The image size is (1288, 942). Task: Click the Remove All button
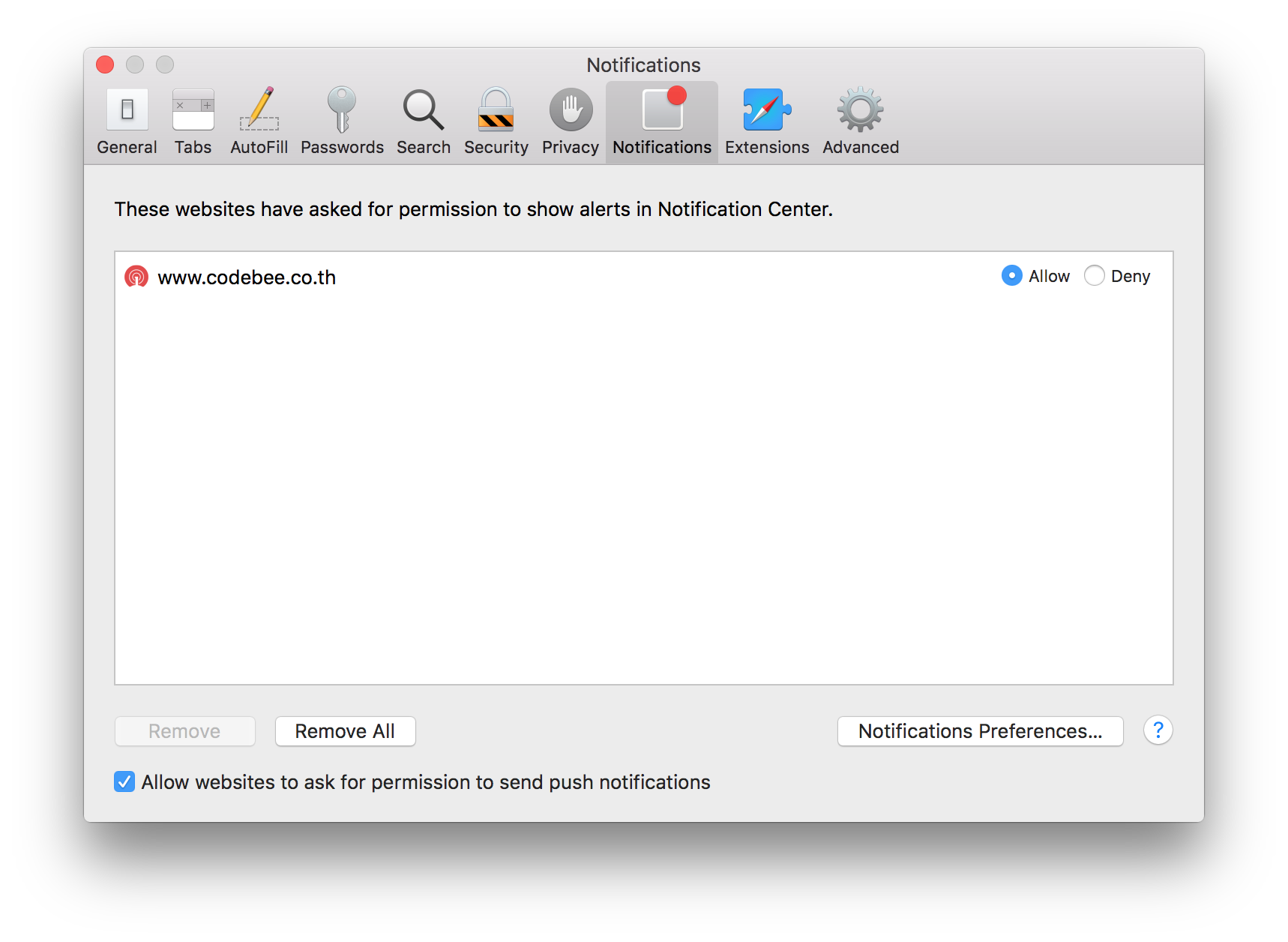[345, 731]
